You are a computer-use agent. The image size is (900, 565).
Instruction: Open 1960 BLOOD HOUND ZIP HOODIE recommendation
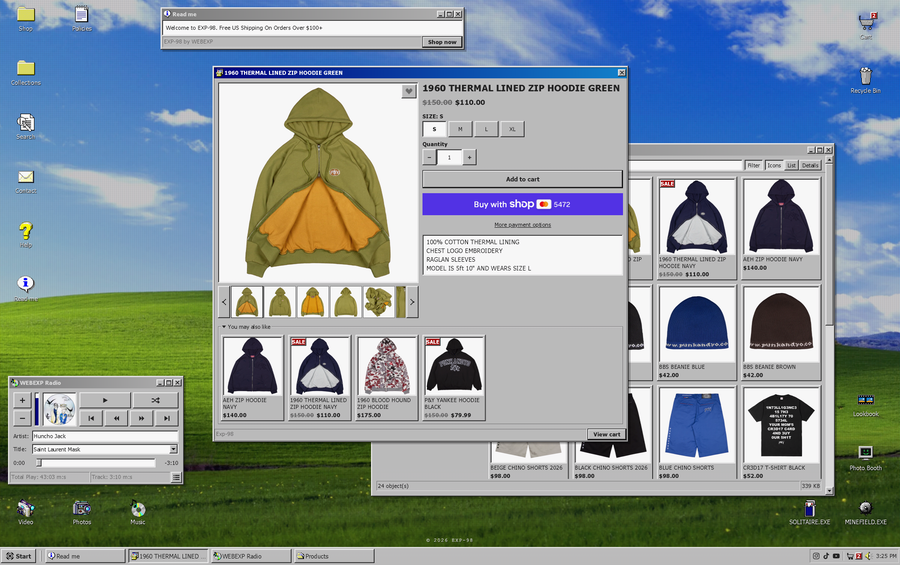pos(386,378)
